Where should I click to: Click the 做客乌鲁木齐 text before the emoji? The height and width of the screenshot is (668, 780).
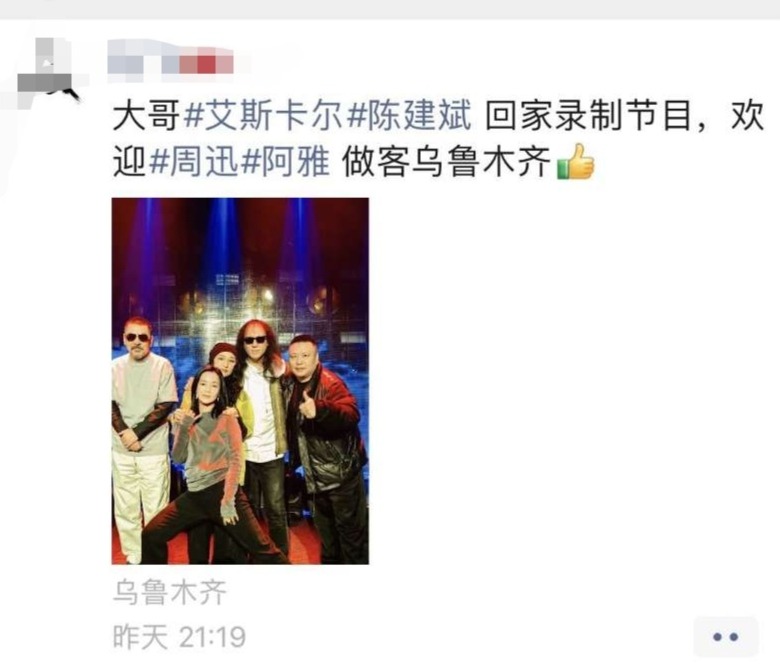coord(447,162)
